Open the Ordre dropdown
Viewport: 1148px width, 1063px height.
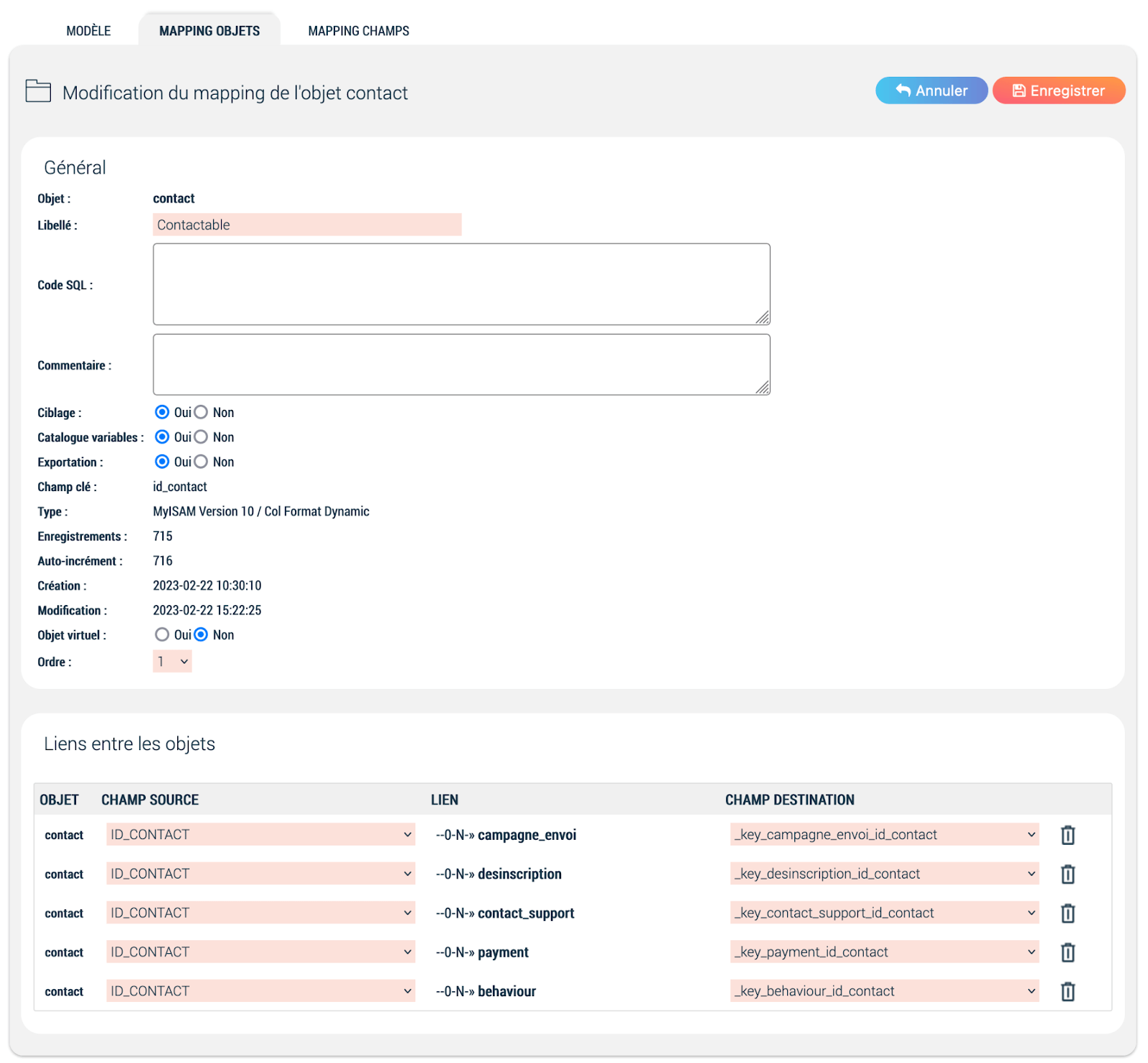[x=172, y=661]
